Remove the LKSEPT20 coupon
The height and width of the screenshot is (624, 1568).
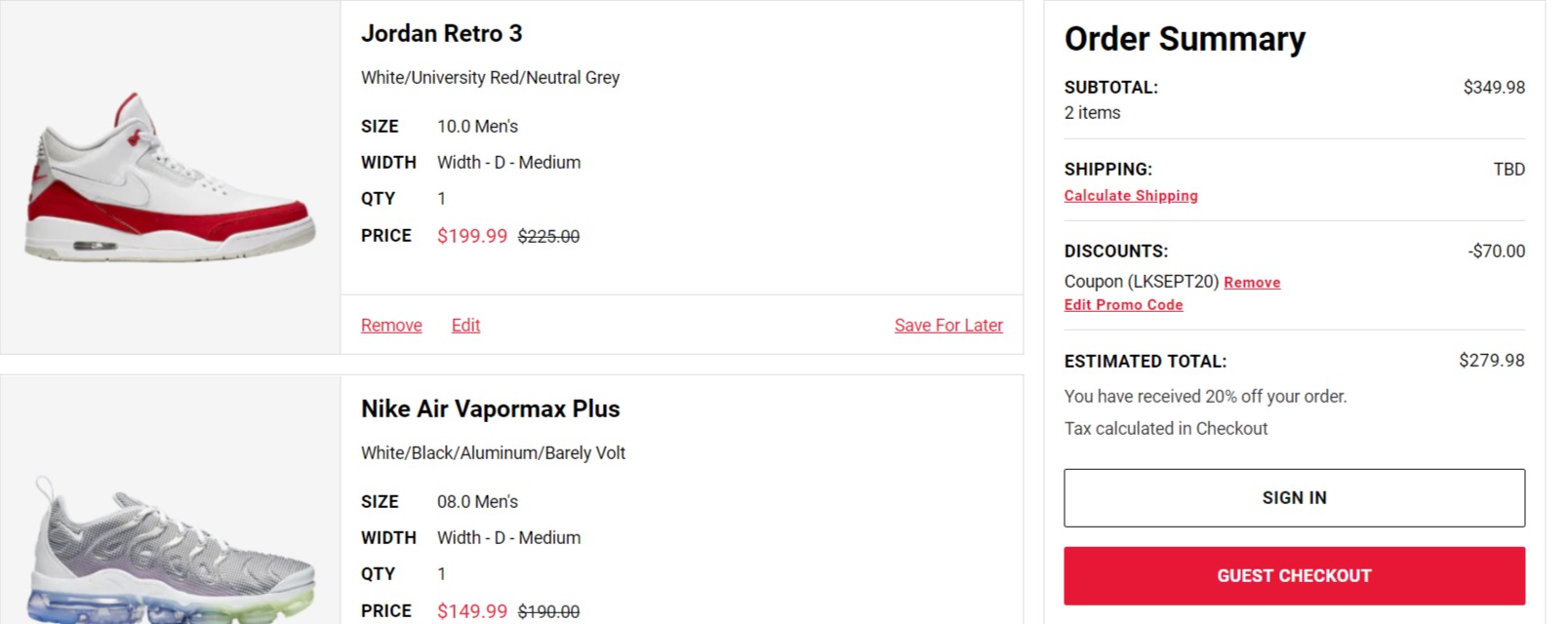[1252, 282]
